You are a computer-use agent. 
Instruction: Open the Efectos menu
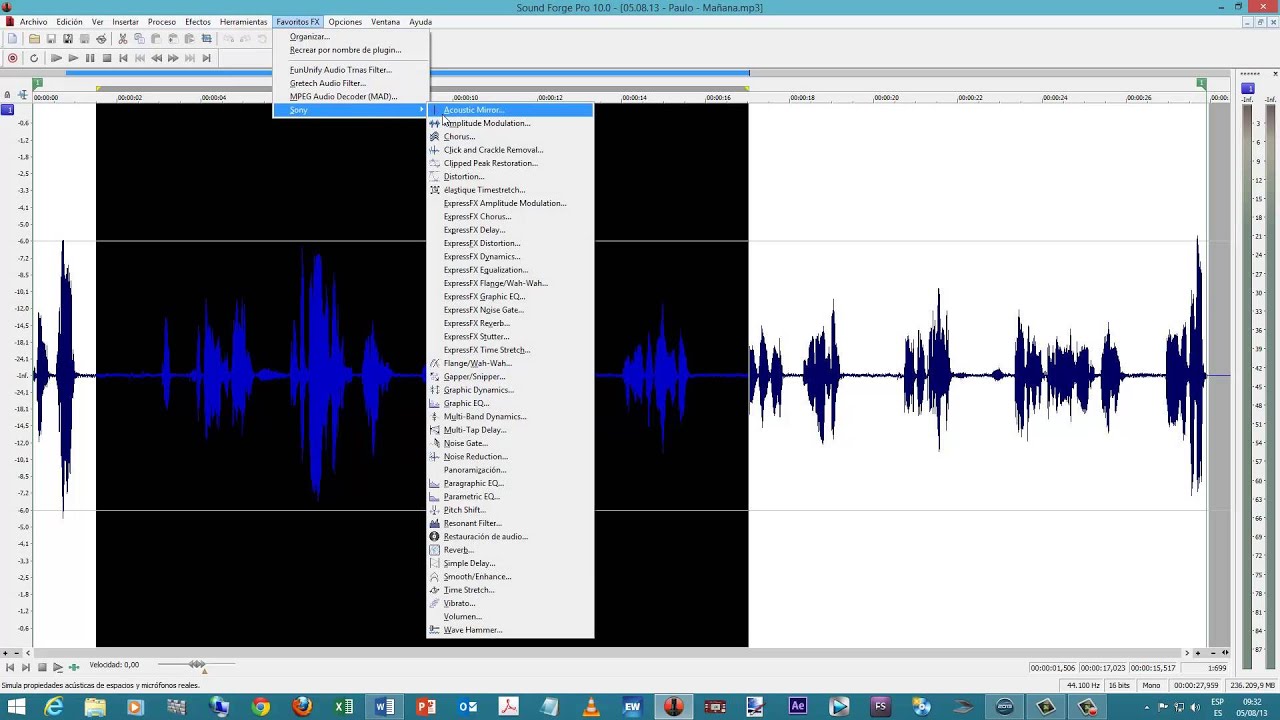(x=198, y=22)
